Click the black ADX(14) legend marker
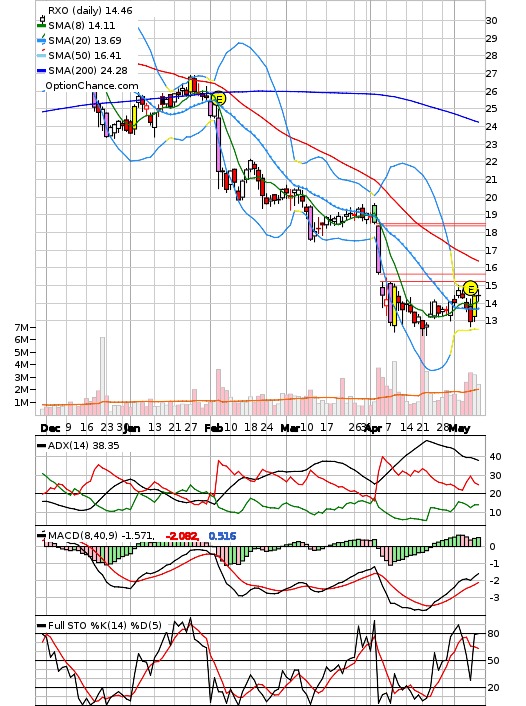 click(42, 445)
